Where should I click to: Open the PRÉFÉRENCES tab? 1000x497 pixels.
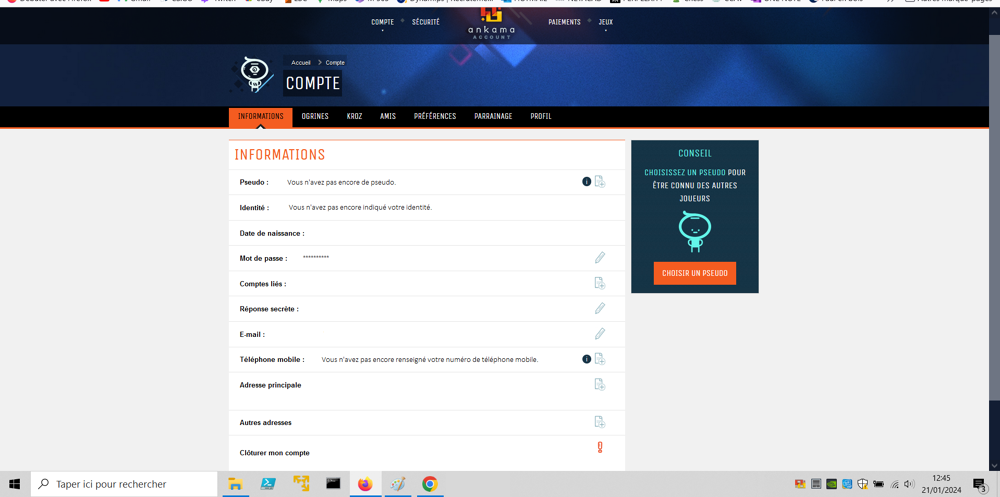tap(435, 117)
